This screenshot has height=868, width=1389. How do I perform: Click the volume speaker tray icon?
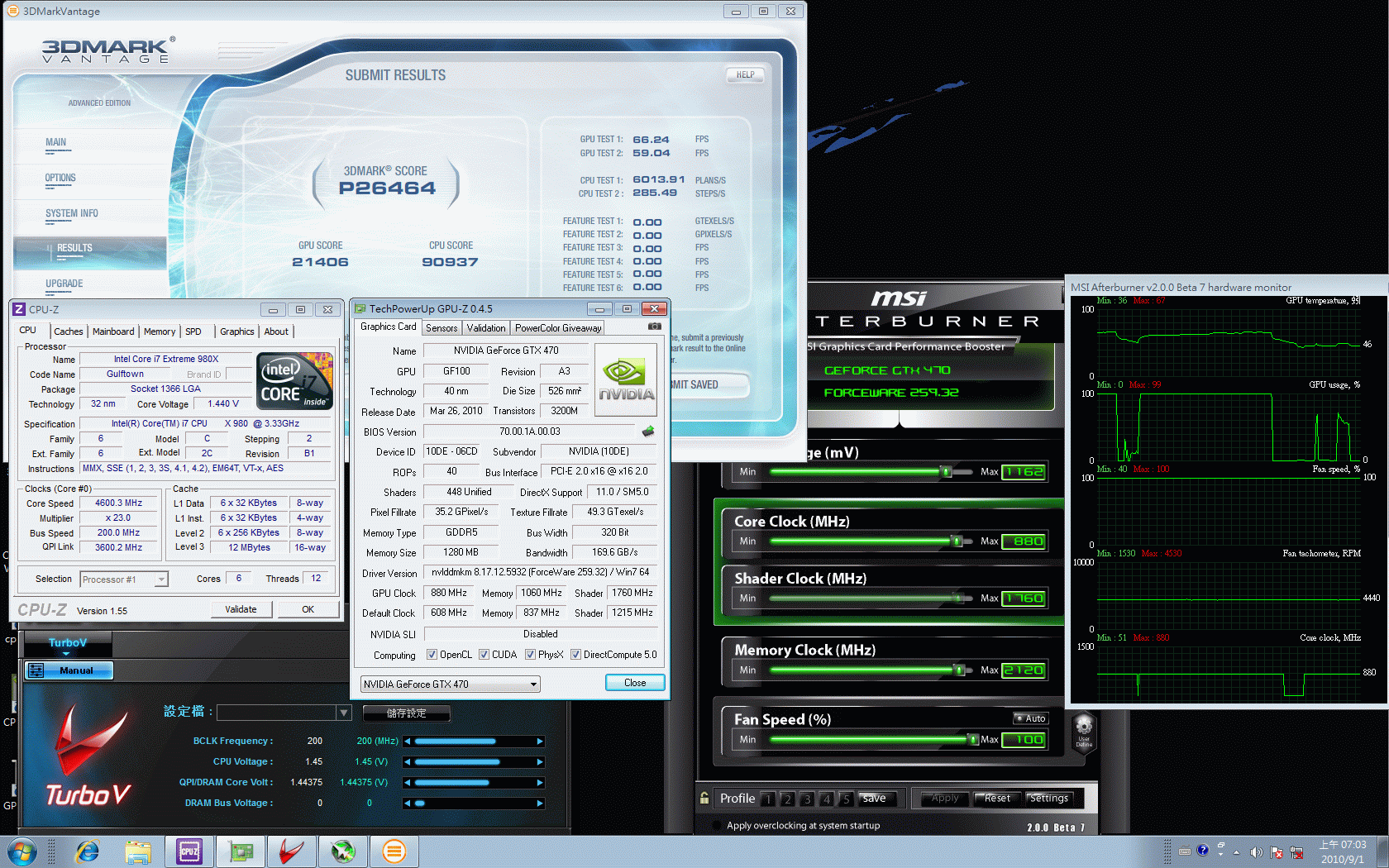tap(1256, 851)
